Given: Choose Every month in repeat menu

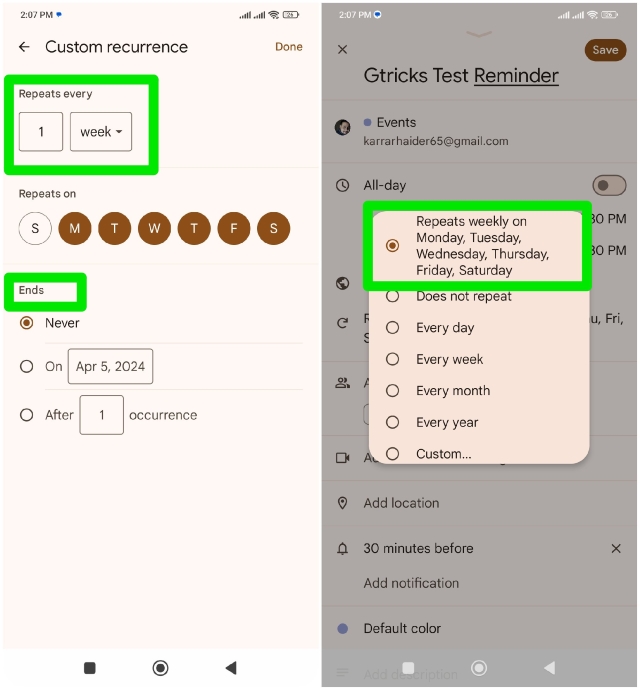Looking at the screenshot, I should click(453, 391).
